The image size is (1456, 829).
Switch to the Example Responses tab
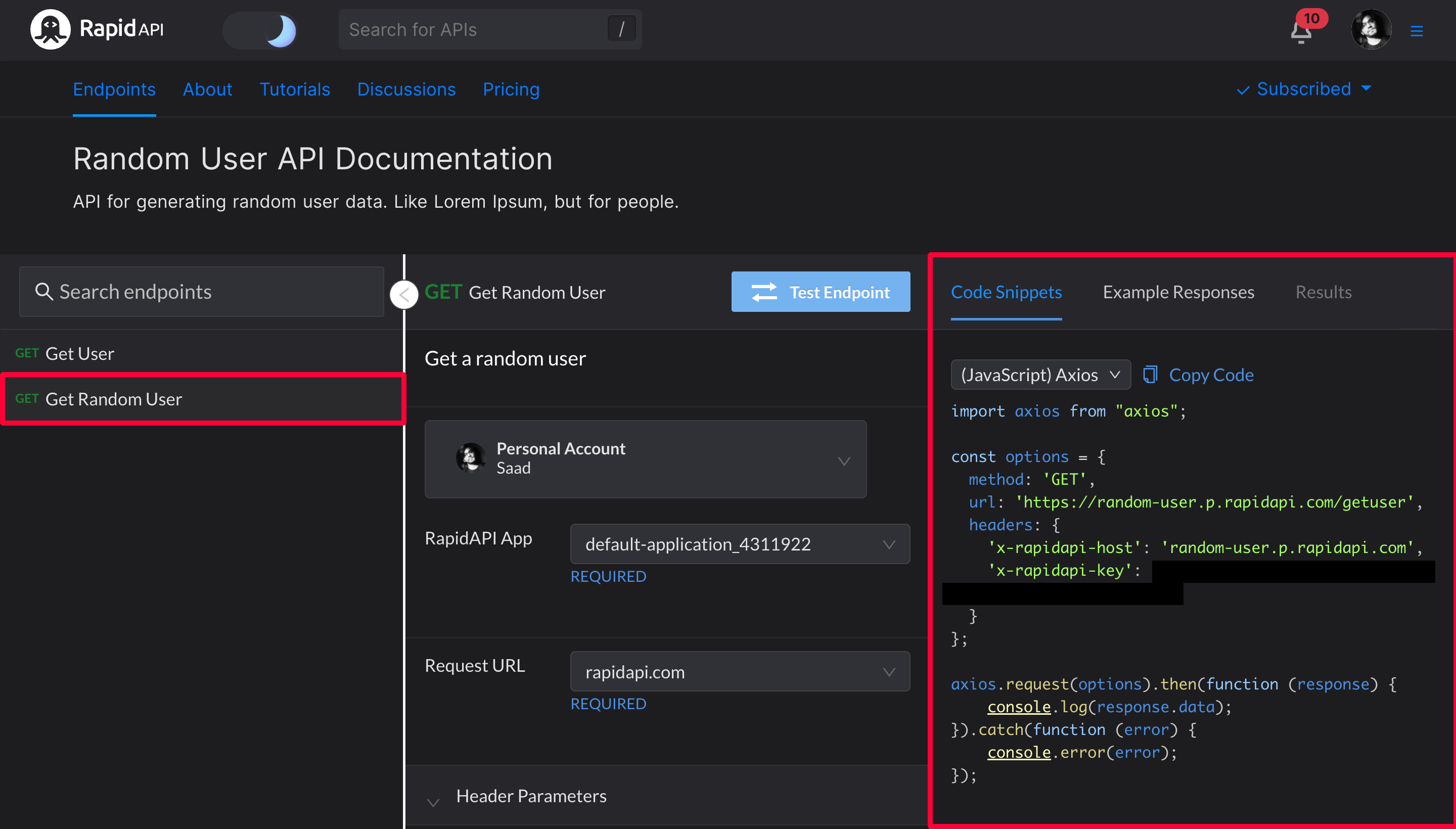(x=1178, y=292)
